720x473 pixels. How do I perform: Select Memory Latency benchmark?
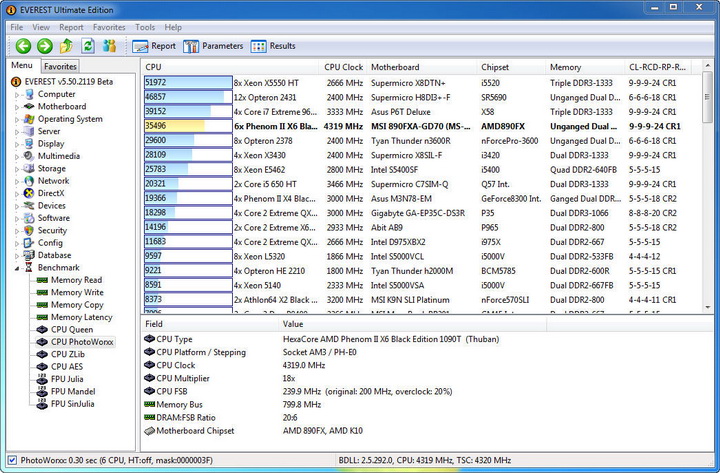click(81, 317)
